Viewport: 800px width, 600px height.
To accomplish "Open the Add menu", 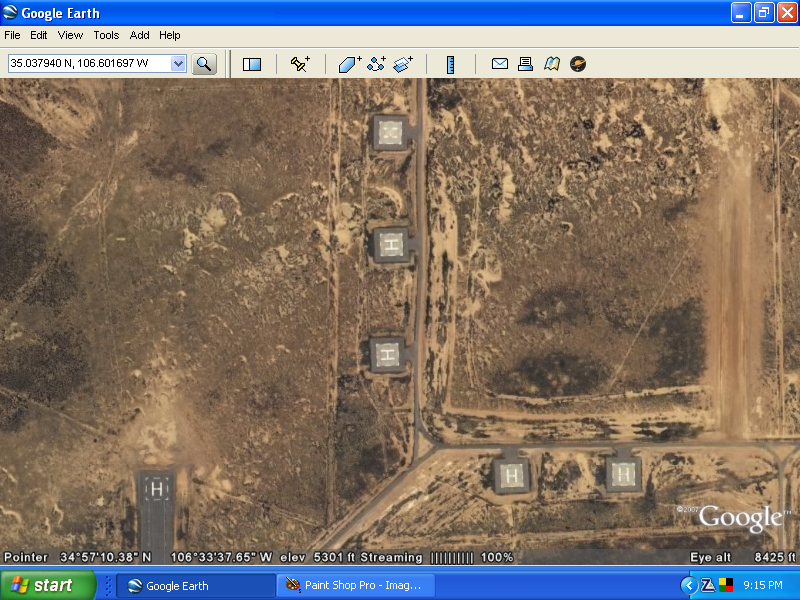I will tap(139, 35).
